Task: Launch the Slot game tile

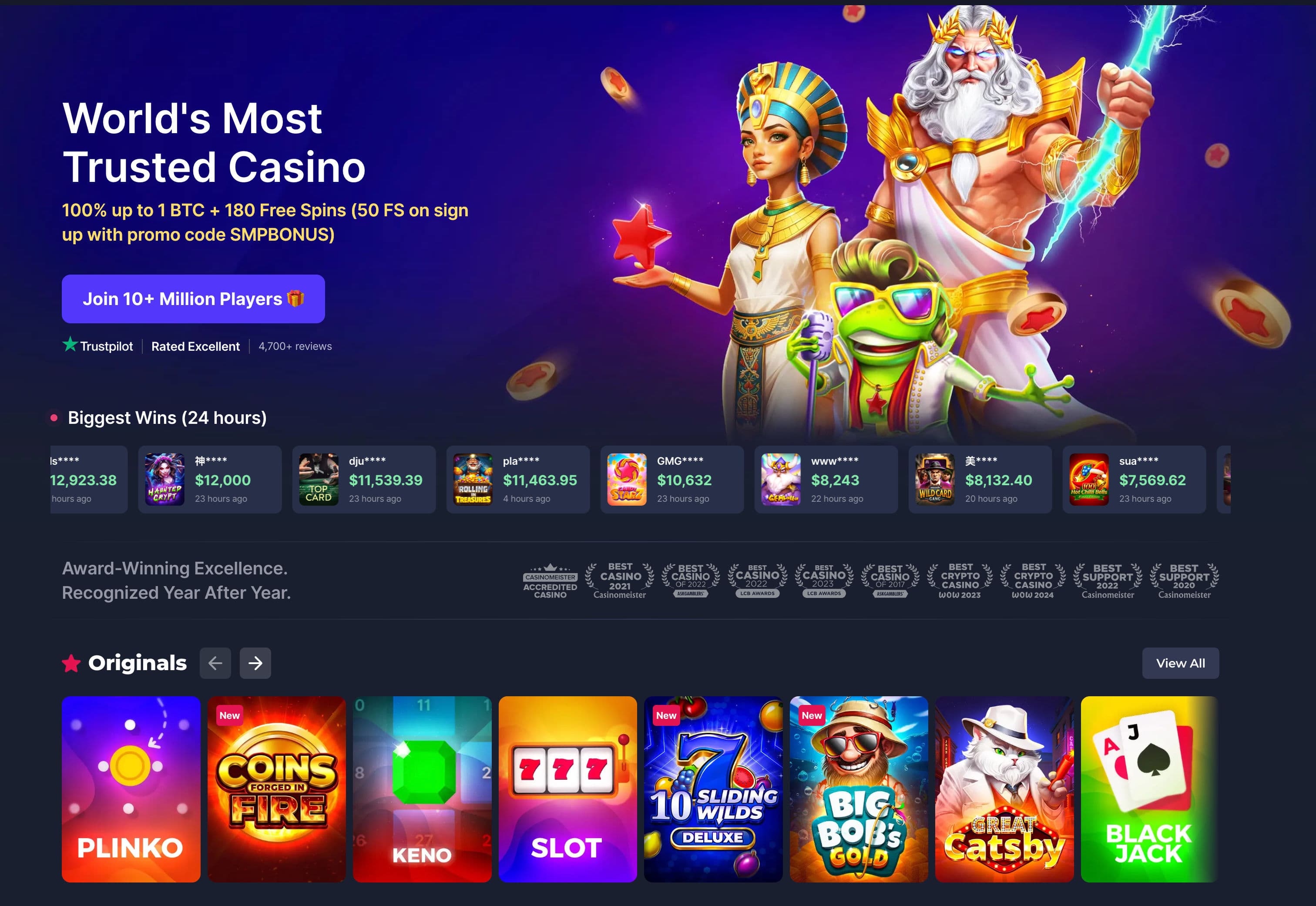Action: [x=568, y=789]
